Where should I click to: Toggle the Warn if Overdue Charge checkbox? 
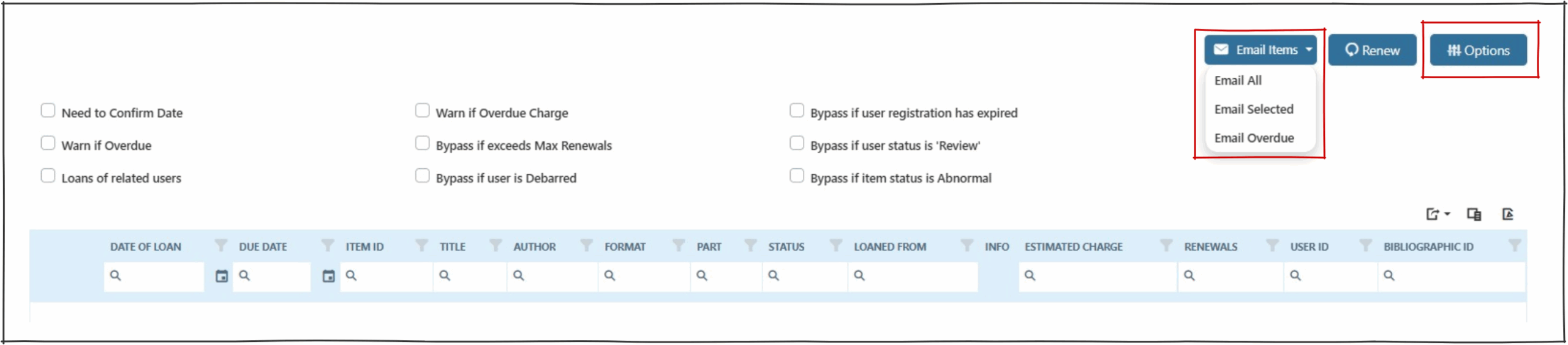point(422,111)
